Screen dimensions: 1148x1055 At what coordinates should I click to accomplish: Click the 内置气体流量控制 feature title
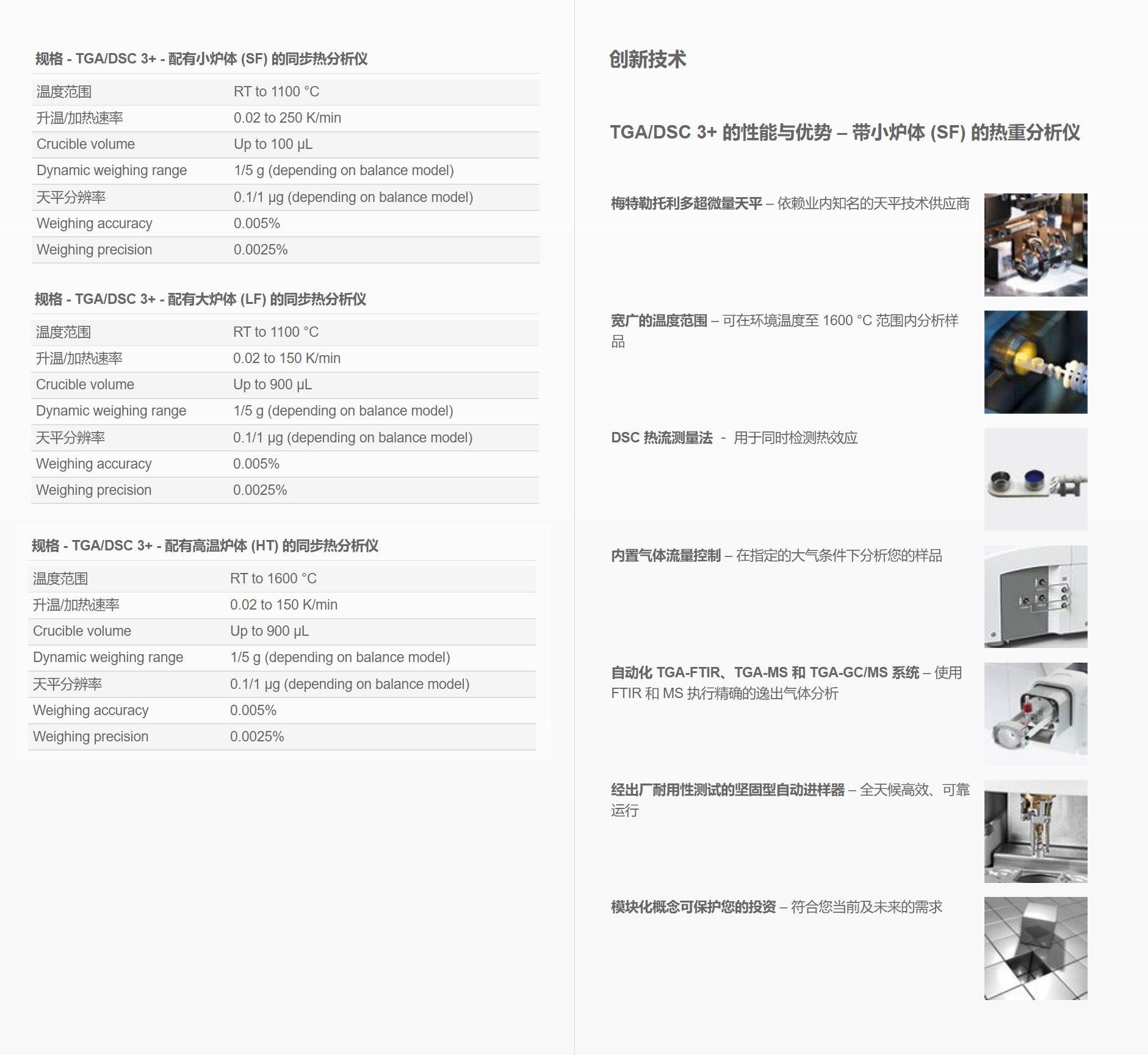point(666,555)
